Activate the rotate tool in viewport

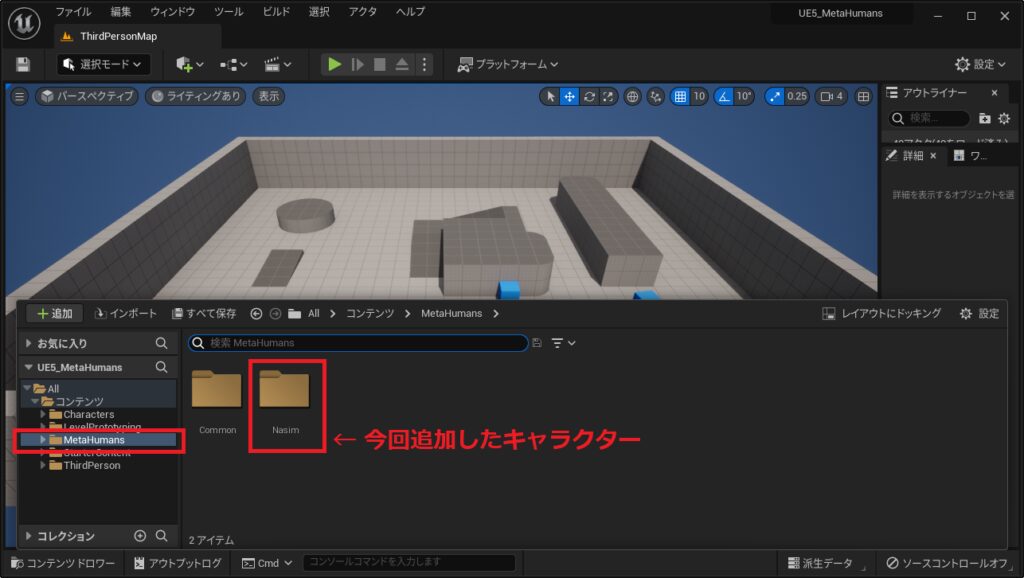[x=589, y=97]
